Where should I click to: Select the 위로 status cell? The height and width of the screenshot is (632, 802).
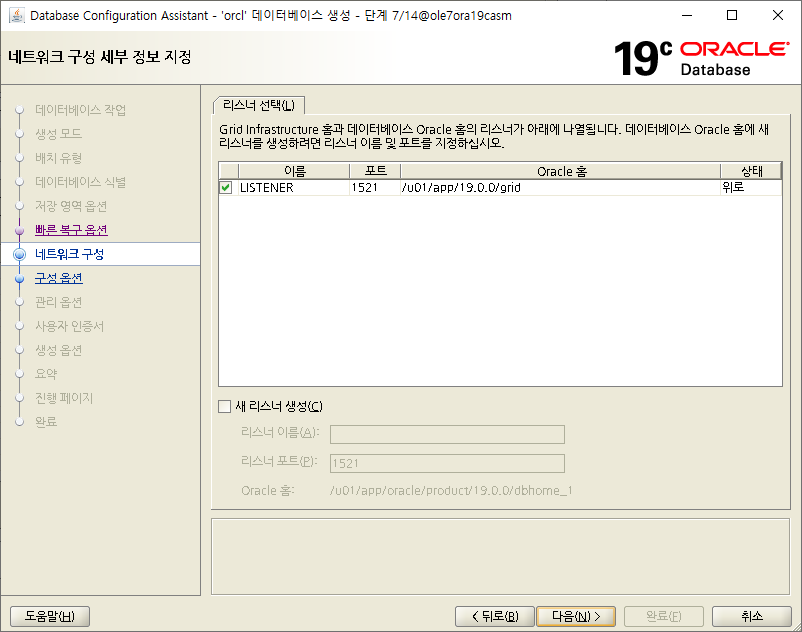(x=751, y=188)
